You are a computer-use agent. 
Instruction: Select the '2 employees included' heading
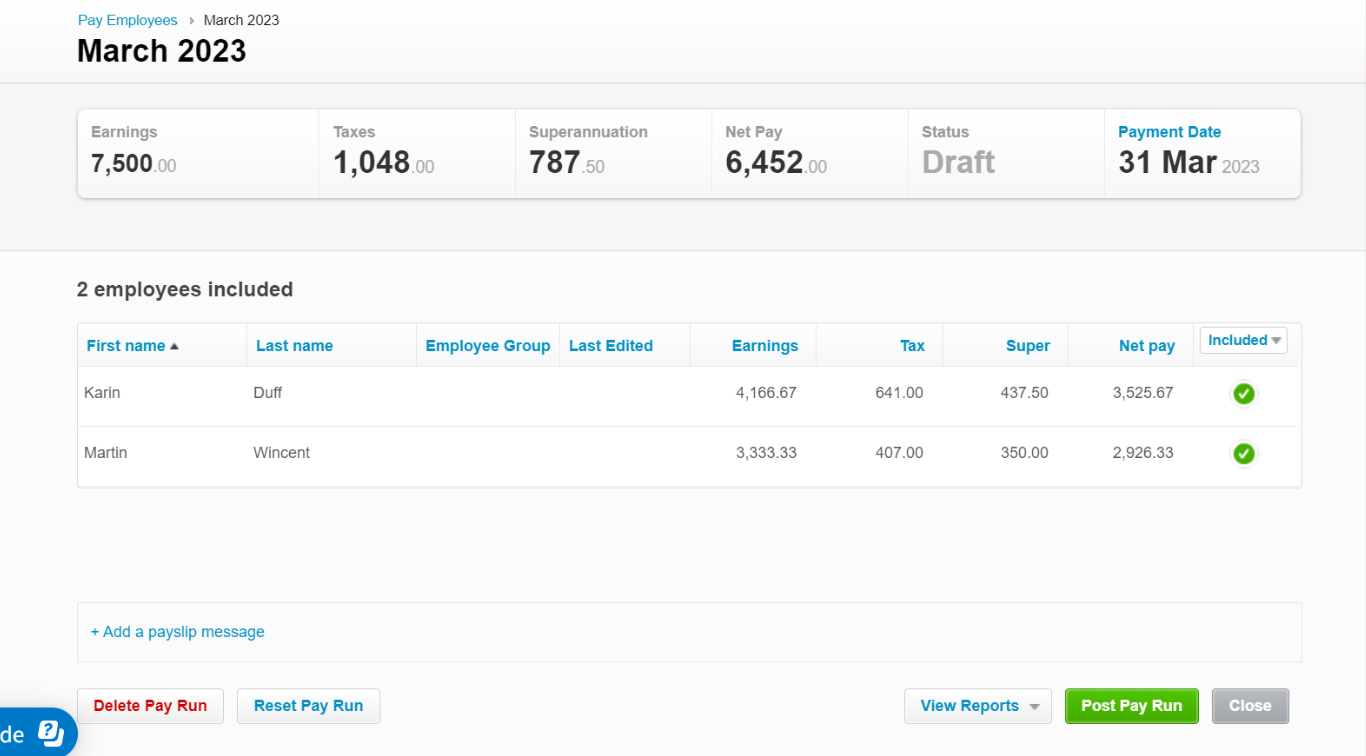185,290
